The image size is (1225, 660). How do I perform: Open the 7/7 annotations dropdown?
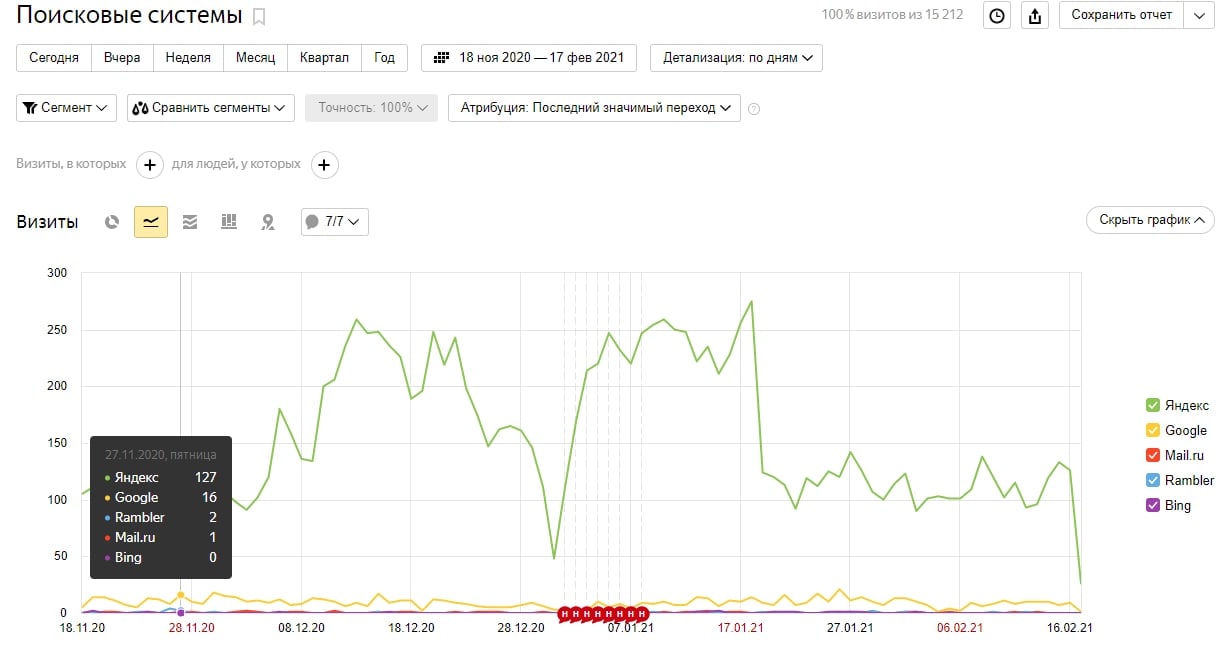[335, 222]
